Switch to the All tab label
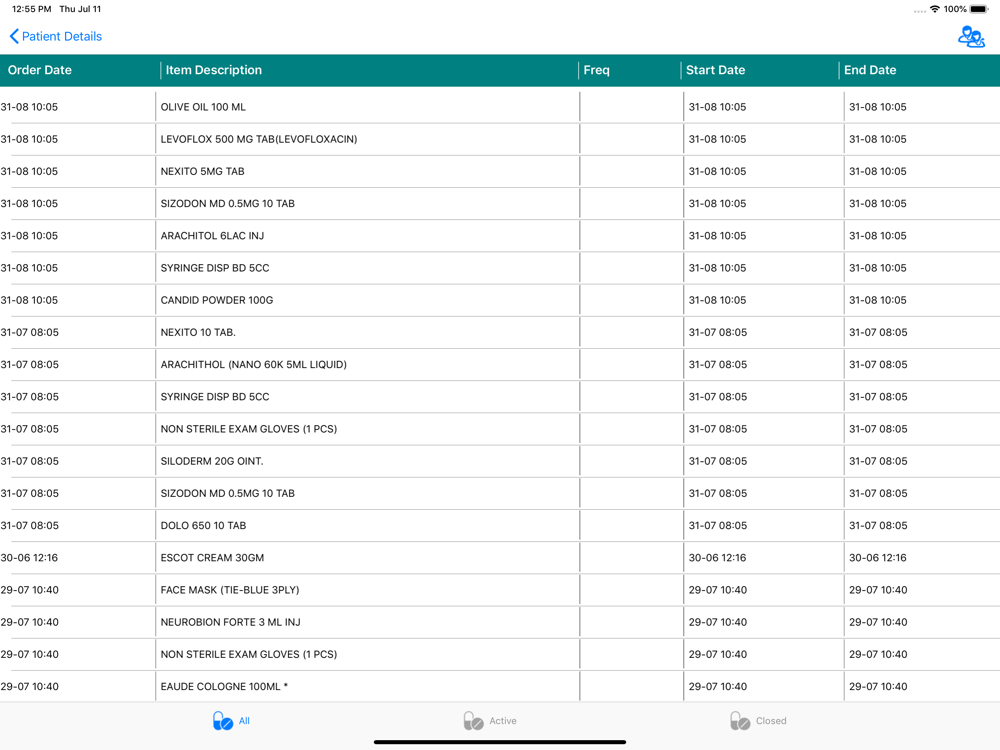The width and height of the screenshot is (1000, 750). [x=244, y=721]
